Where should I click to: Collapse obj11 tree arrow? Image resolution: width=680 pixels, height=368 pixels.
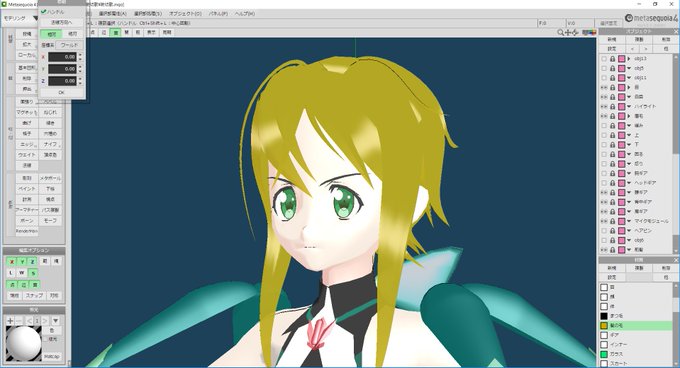tap(629, 78)
